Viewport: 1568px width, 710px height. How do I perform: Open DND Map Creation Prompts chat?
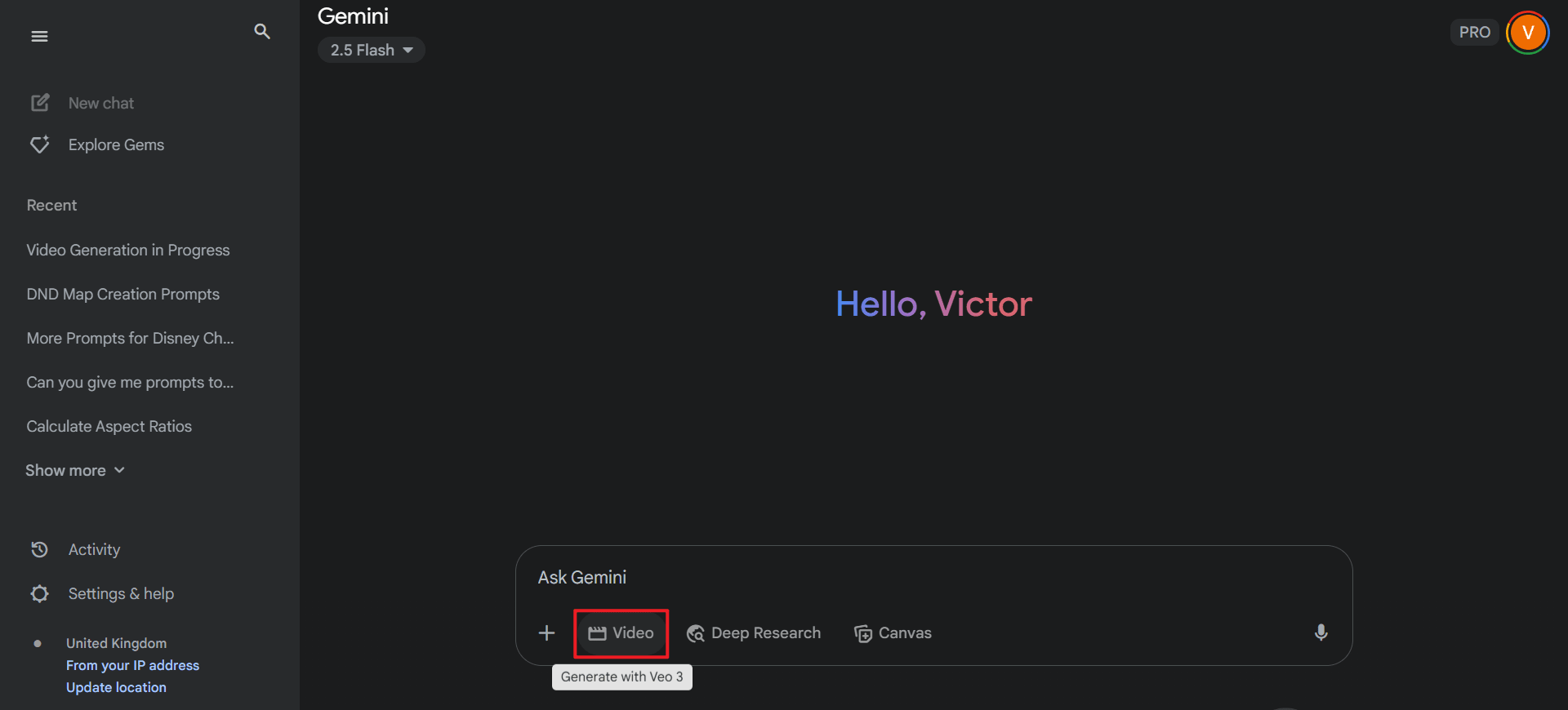tap(122, 294)
